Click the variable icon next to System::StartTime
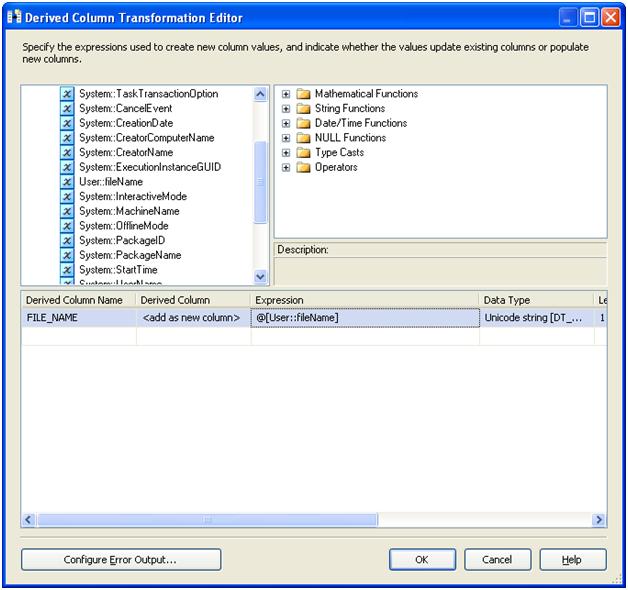This screenshot has height=590, width=628. 67,270
